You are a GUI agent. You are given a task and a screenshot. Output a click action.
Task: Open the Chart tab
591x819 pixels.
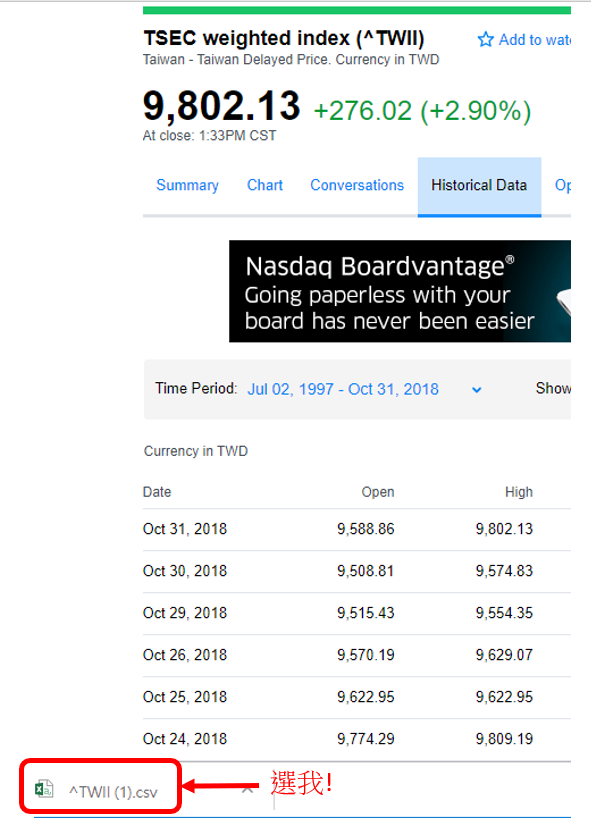coord(265,185)
